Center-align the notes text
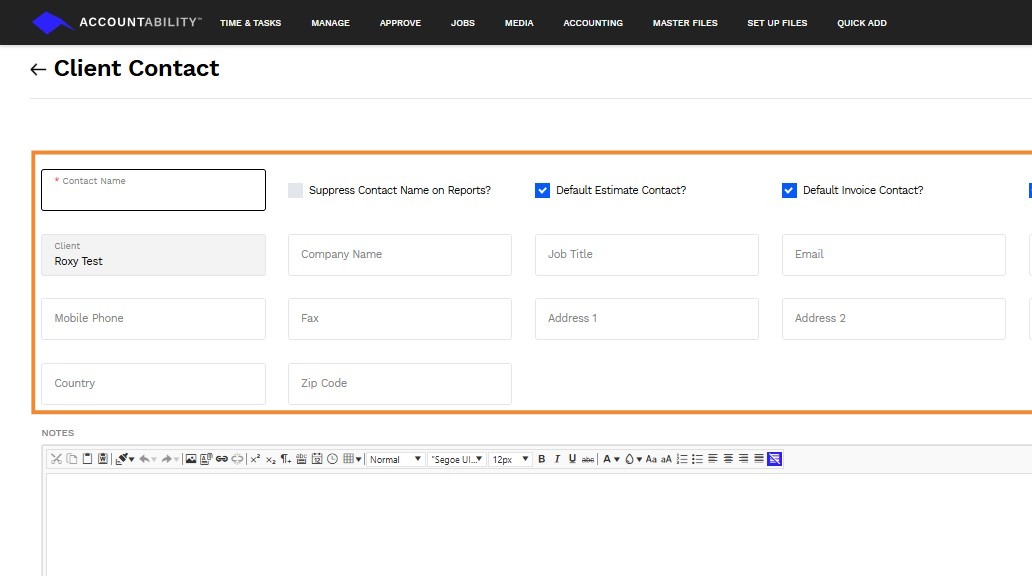 (729, 458)
